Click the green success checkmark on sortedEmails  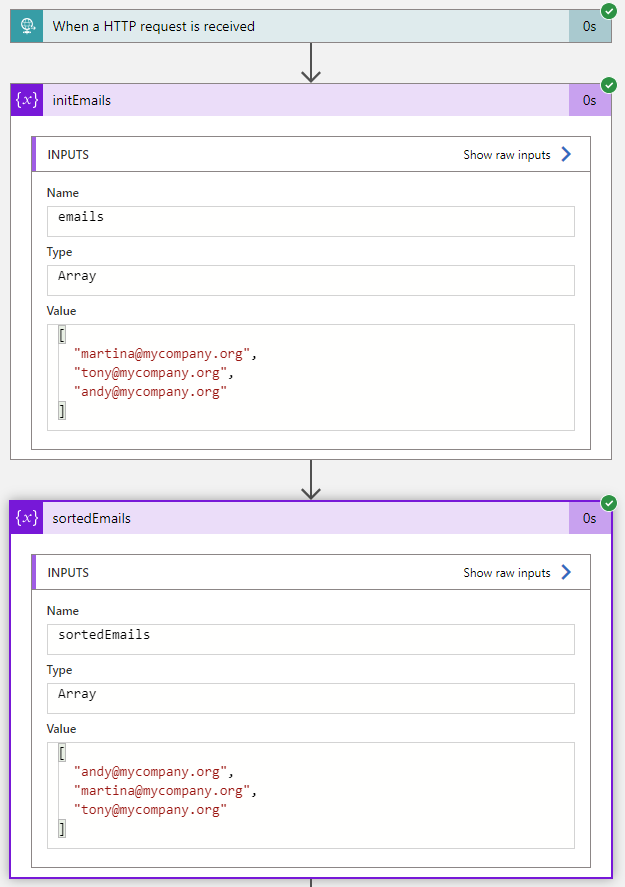(609, 503)
